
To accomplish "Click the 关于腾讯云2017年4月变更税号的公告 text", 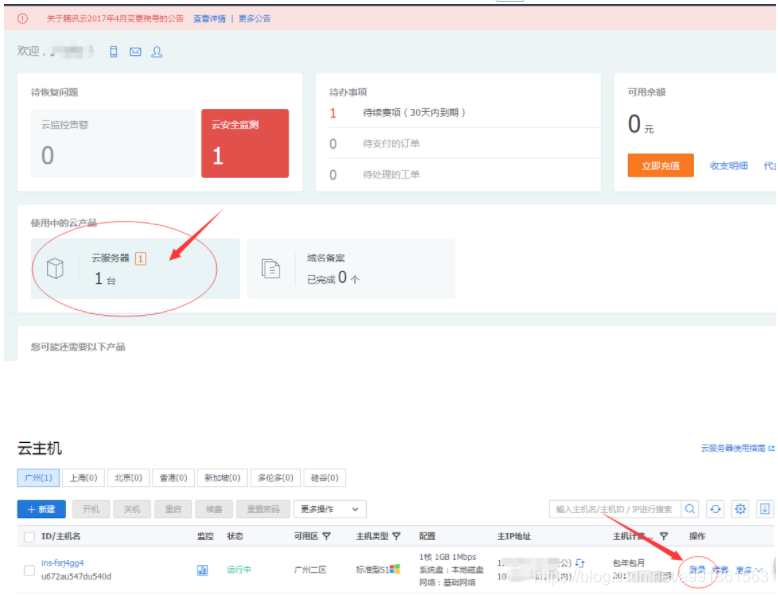I will click(115, 19).
